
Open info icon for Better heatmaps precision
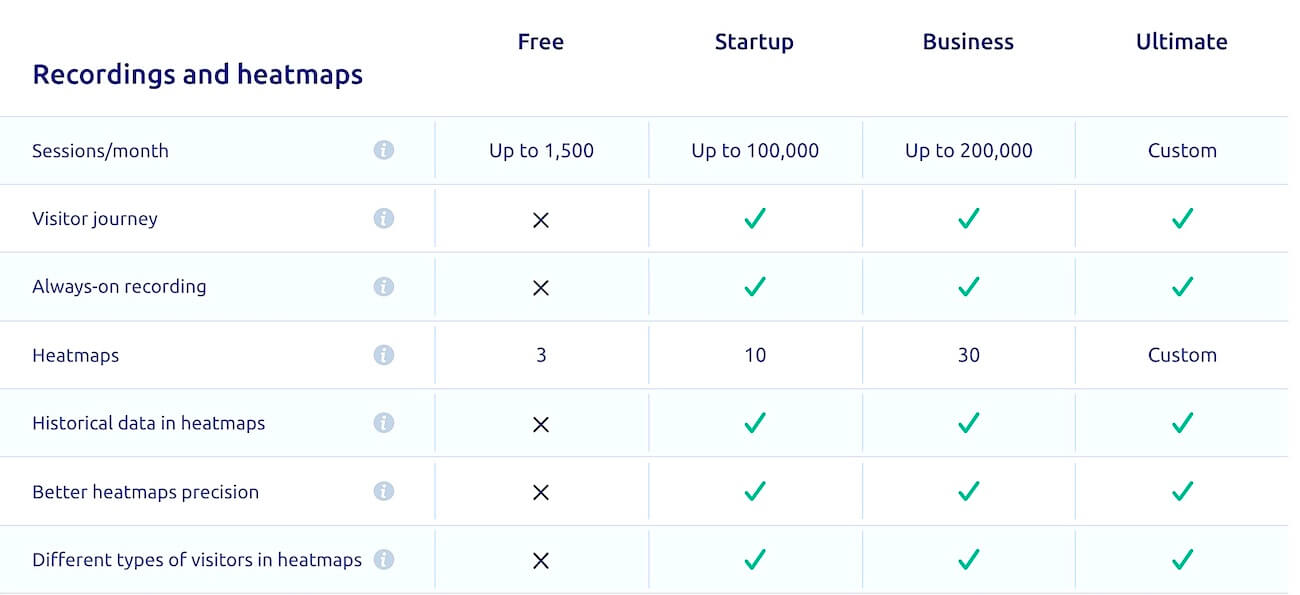(384, 491)
